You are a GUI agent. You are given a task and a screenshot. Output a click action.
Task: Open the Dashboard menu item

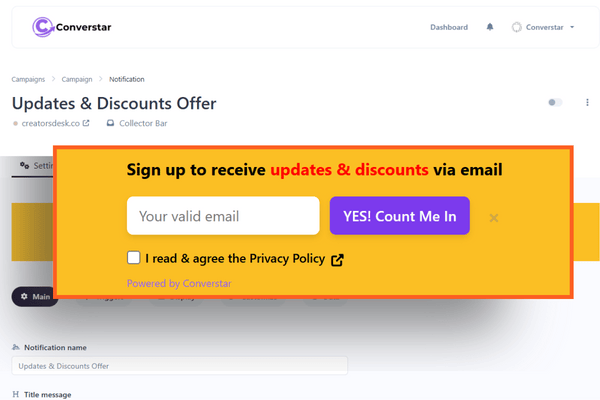pos(449,27)
